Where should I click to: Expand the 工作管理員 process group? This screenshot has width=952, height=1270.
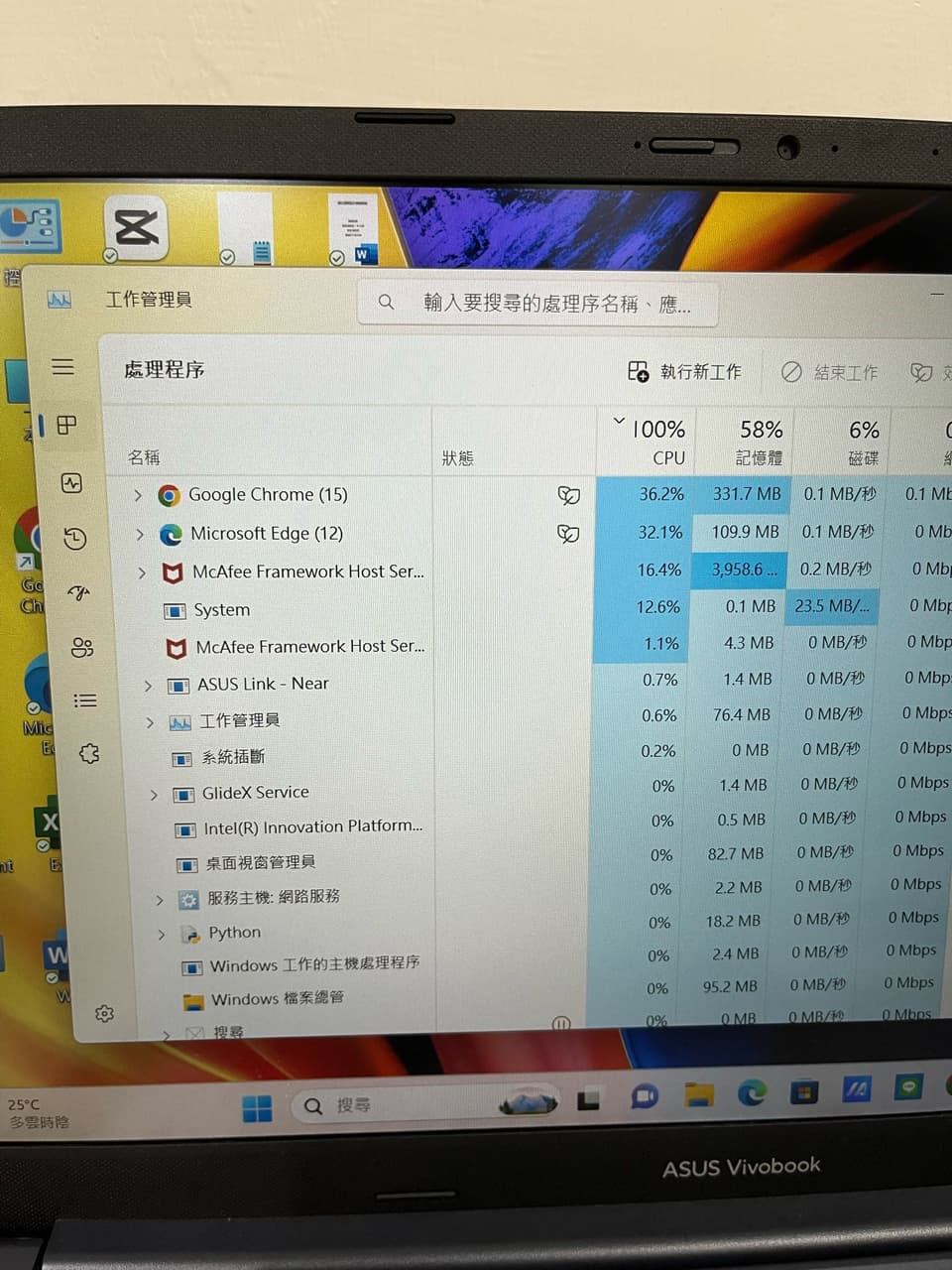150,721
